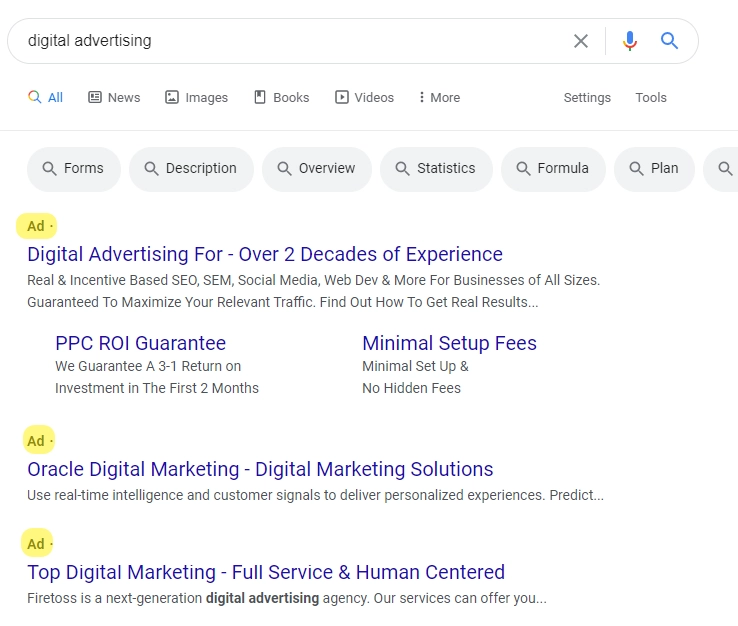
Task: Open the Settings menu
Action: tap(587, 97)
